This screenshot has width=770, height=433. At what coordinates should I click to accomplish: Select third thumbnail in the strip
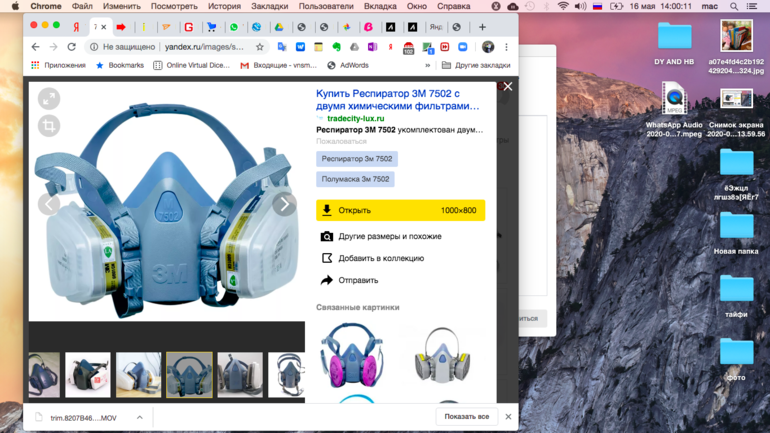point(138,375)
